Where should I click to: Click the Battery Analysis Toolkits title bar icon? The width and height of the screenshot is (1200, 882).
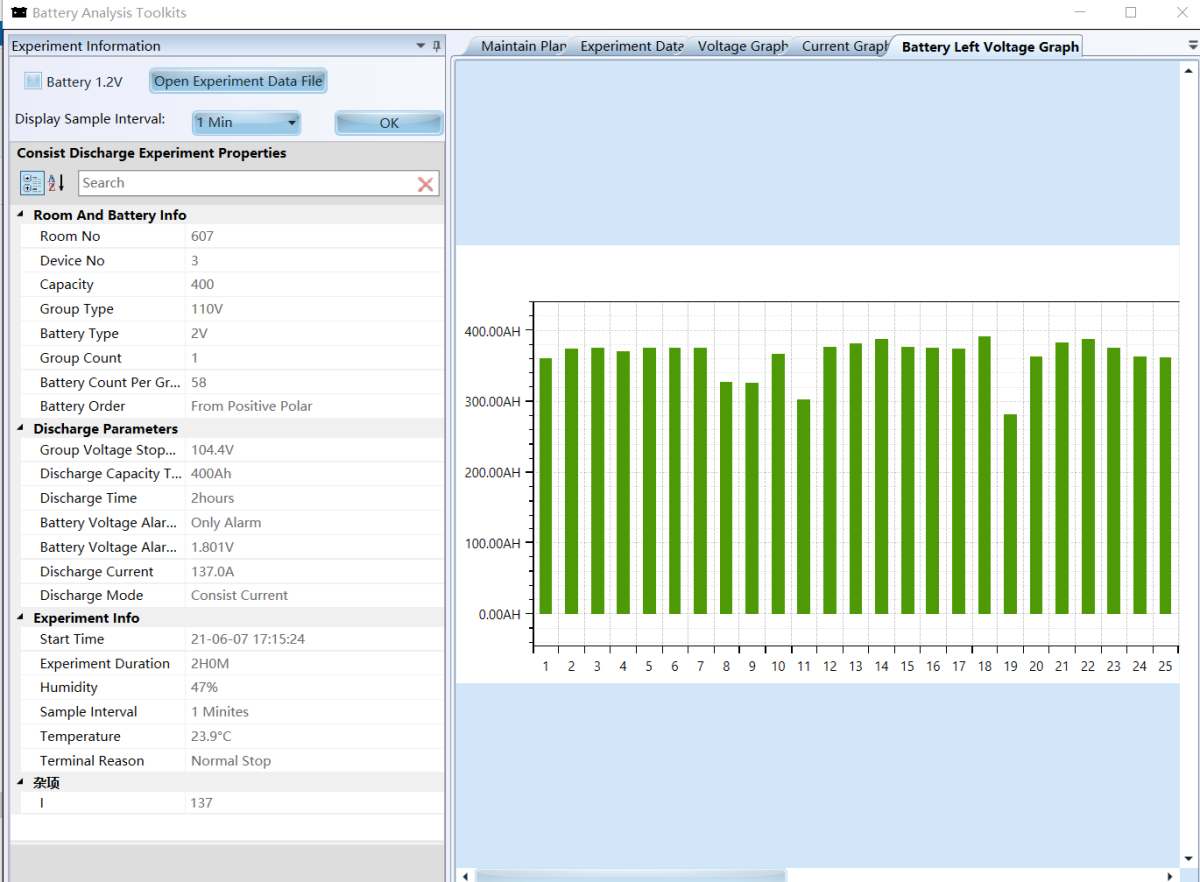point(19,13)
